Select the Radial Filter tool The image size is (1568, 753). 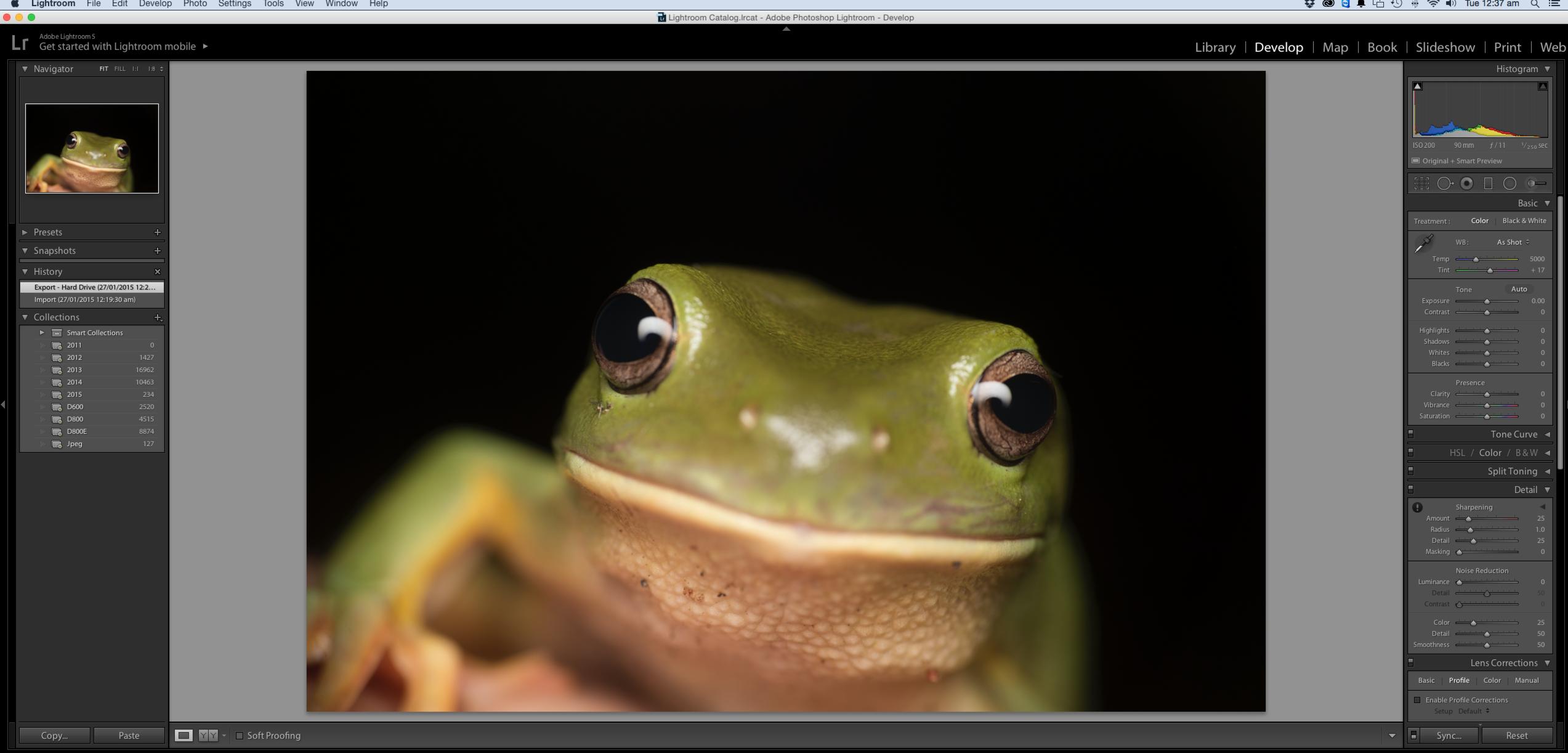click(x=1509, y=184)
